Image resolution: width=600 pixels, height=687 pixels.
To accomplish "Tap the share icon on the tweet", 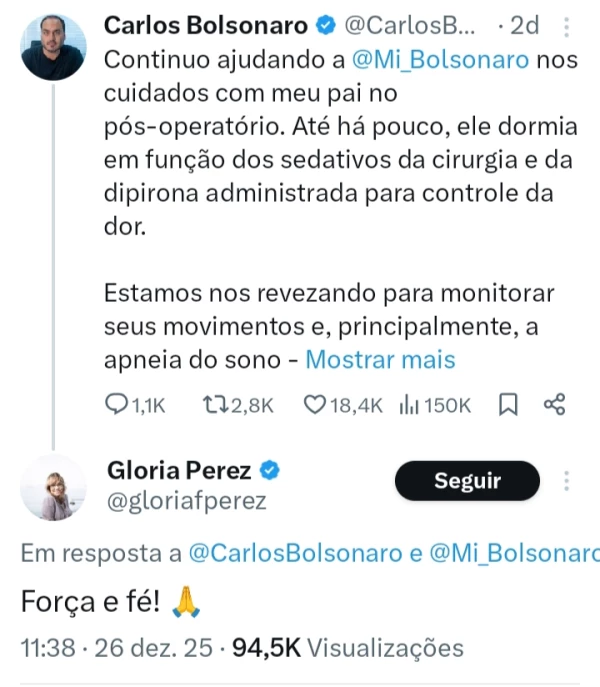I will (x=554, y=404).
